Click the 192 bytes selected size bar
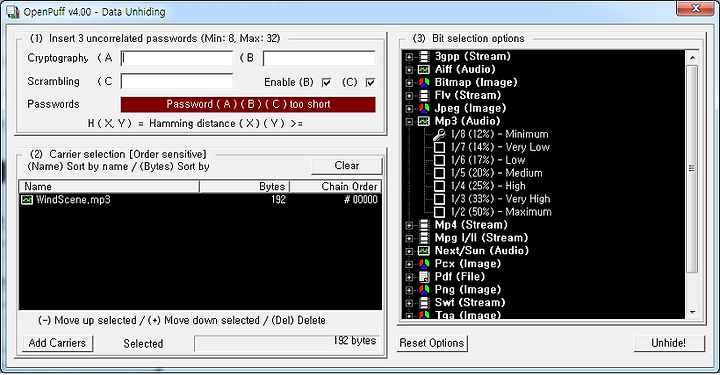720x375 pixels. pos(287,343)
